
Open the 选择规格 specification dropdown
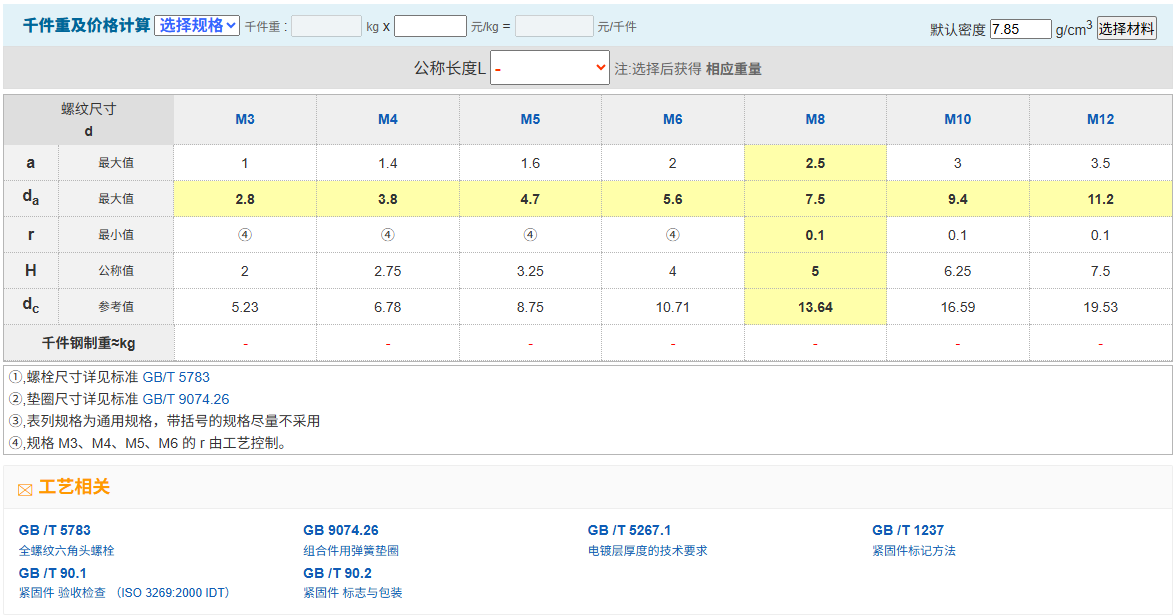(x=197, y=26)
